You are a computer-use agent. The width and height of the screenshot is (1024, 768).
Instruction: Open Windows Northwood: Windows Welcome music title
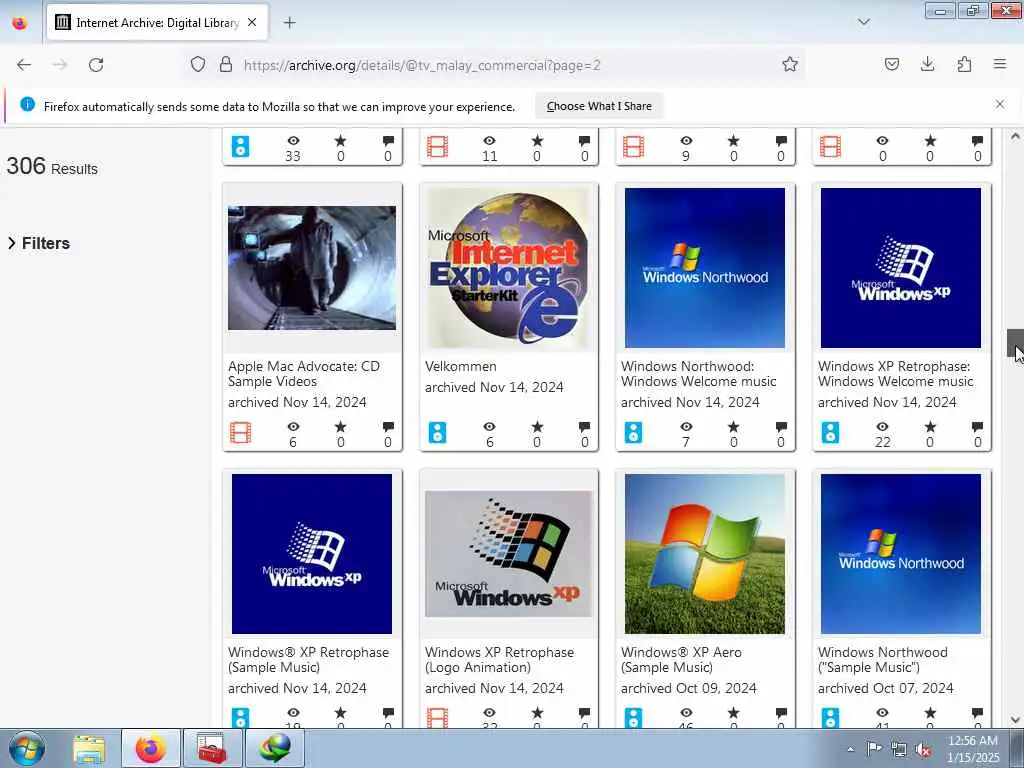tap(698, 374)
